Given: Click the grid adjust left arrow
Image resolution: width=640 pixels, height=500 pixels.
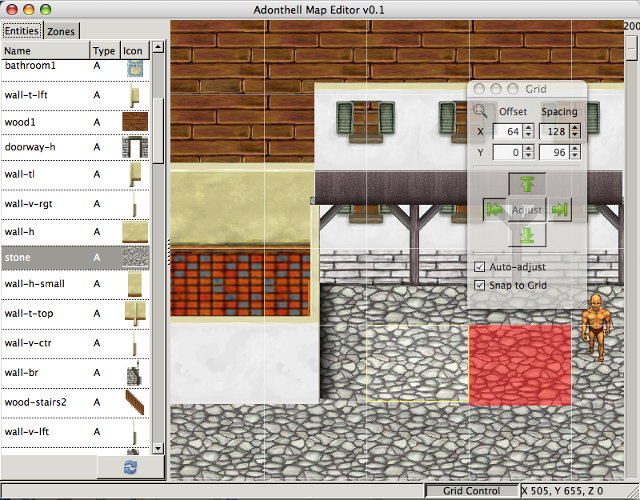Looking at the screenshot, I should pyautogui.click(x=494, y=210).
